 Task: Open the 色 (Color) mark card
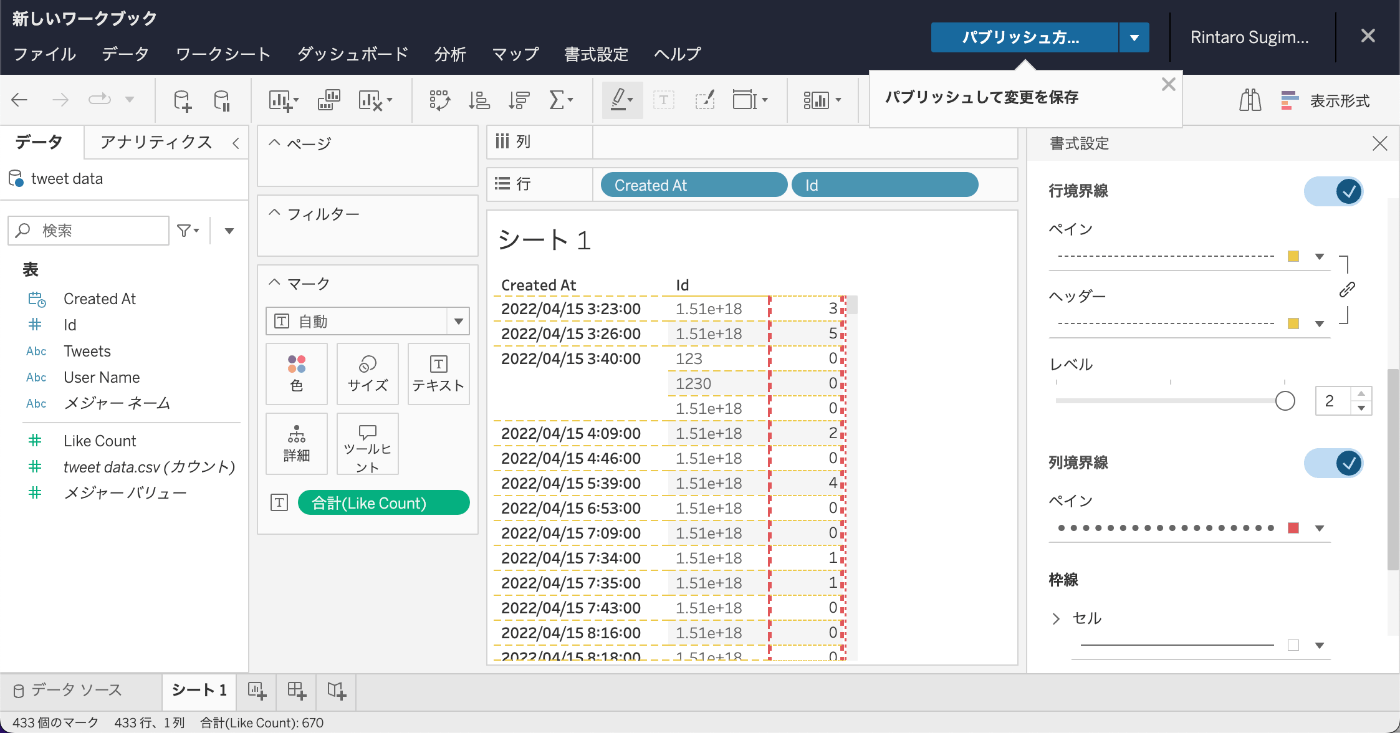click(296, 374)
